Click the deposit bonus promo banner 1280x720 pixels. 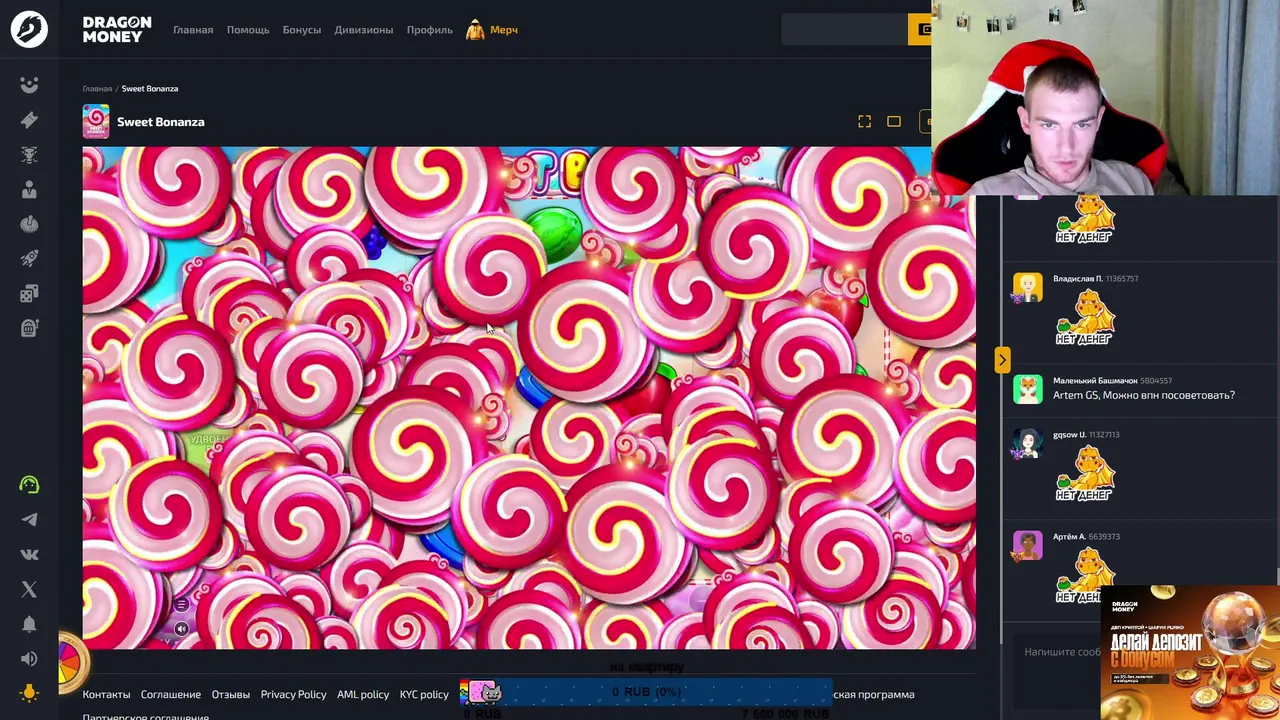pos(1190,652)
